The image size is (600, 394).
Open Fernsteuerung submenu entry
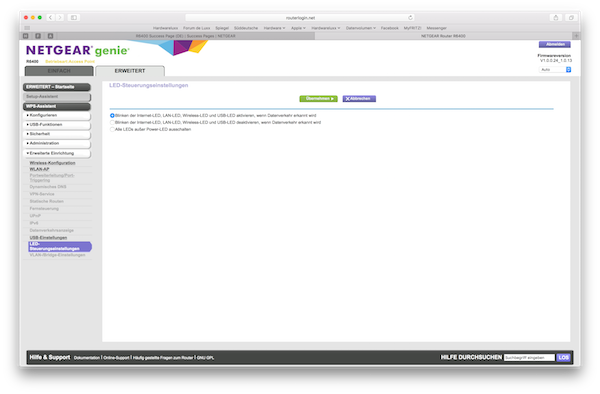coord(44,209)
